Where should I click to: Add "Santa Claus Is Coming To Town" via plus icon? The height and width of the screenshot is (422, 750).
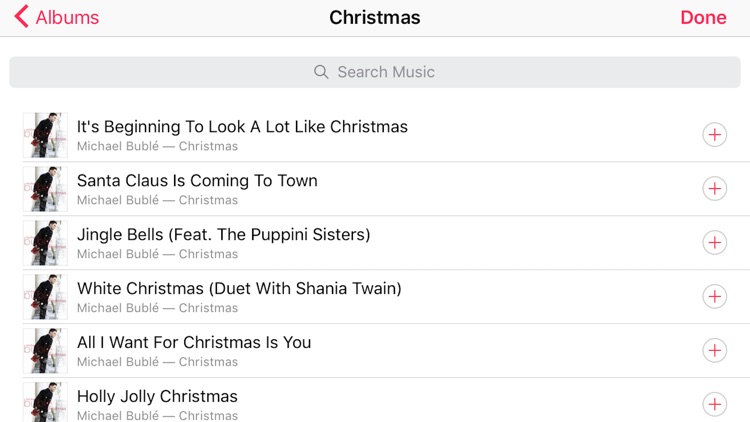pos(715,189)
